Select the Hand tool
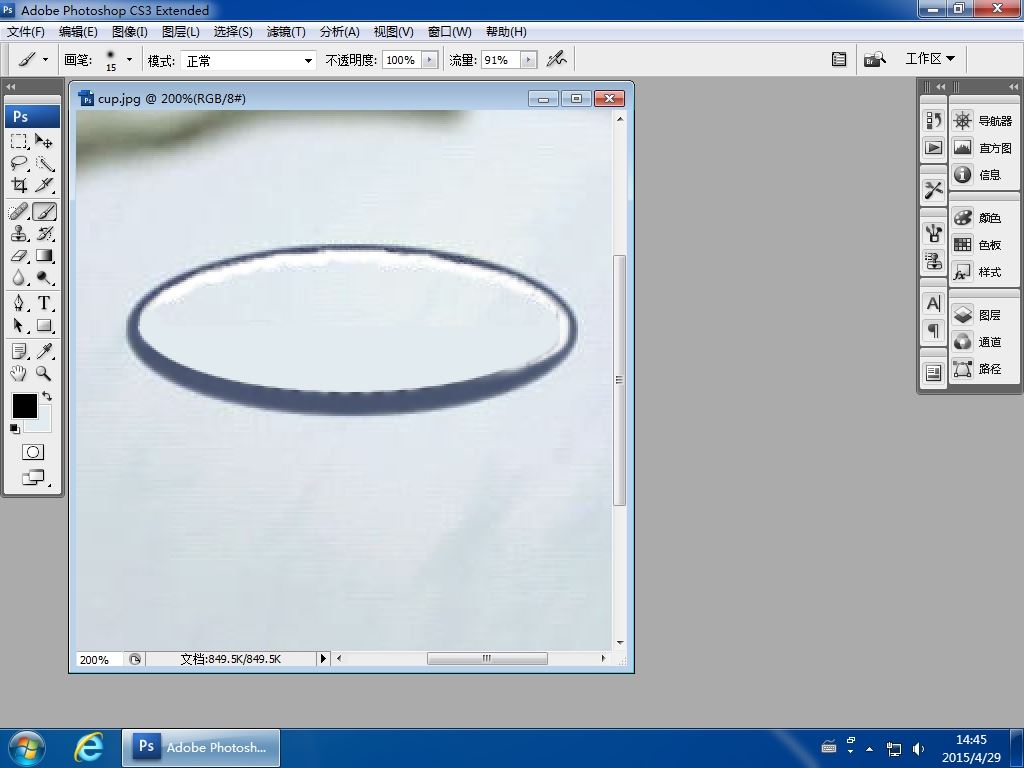Screen dimensions: 1024x768 click(19, 373)
